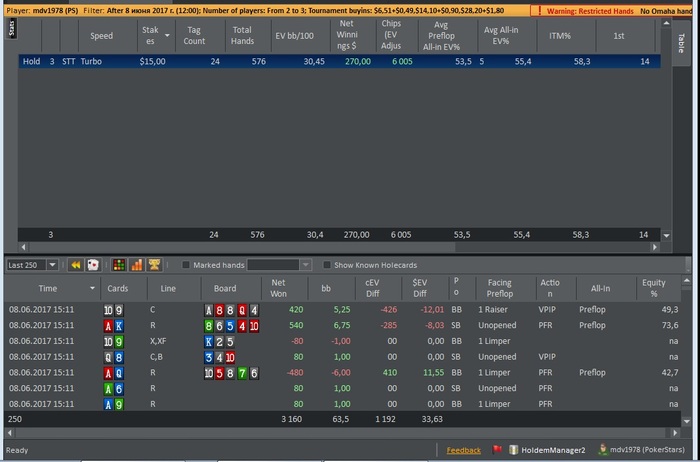700x462 pixels.
Task: Open the playing card replayer icon
Action: (x=92, y=265)
